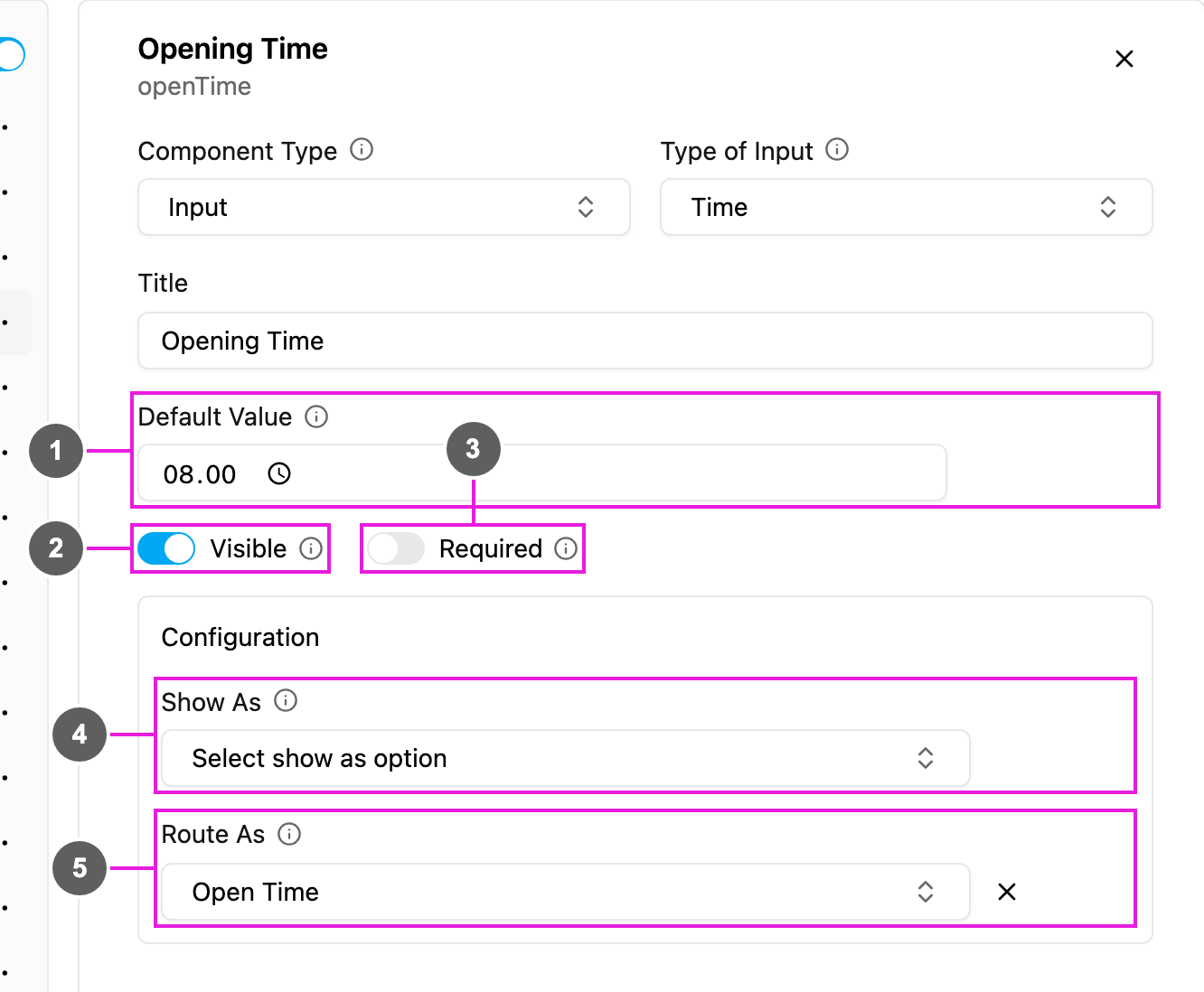Click the 08.00 default value field

point(542,473)
